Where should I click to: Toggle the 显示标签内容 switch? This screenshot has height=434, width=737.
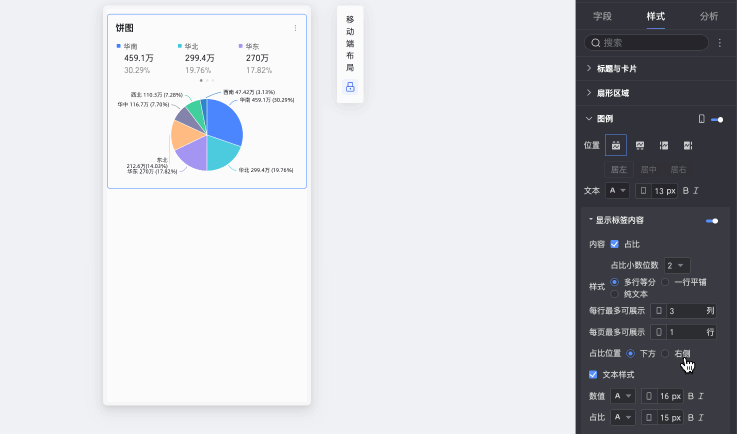(712, 221)
